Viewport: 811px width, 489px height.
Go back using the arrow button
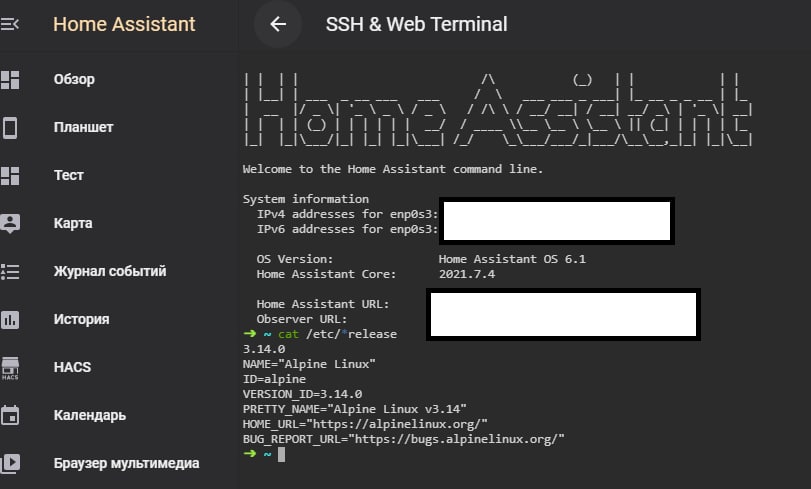[x=278, y=24]
